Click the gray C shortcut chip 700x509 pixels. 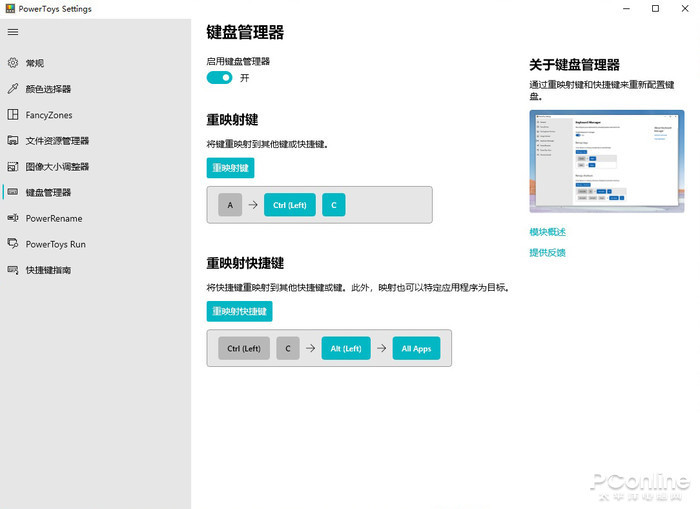pyautogui.click(x=288, y=348)
